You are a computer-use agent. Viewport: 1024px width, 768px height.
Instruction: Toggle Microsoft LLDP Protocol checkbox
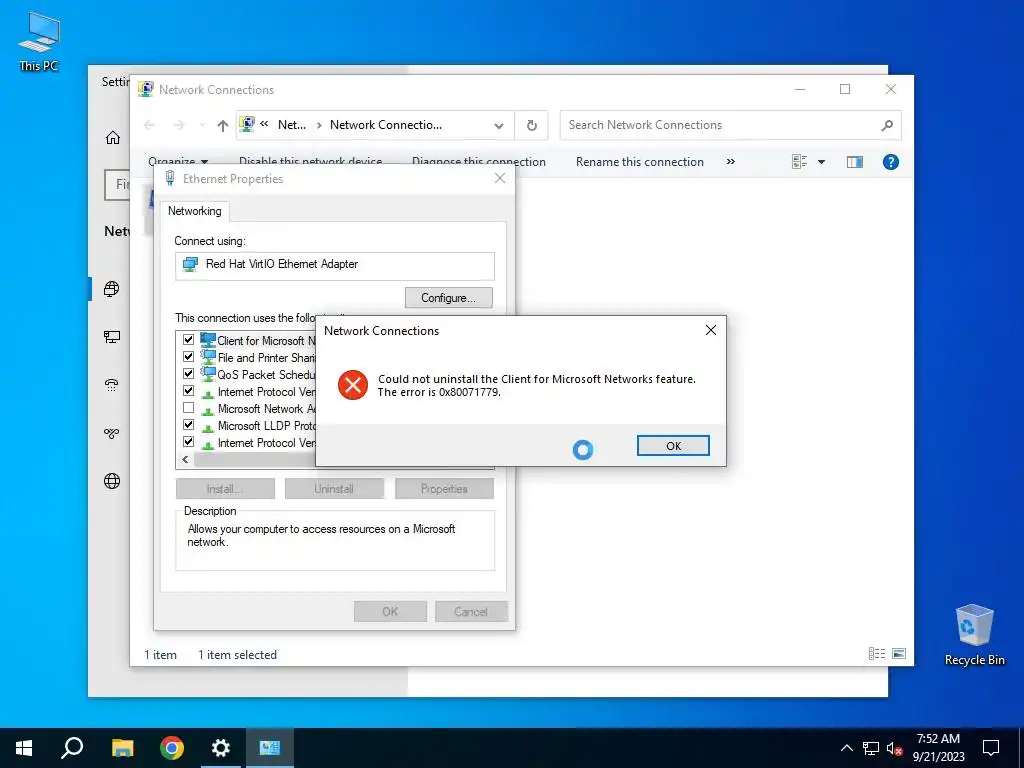click(x=189, y=424)
